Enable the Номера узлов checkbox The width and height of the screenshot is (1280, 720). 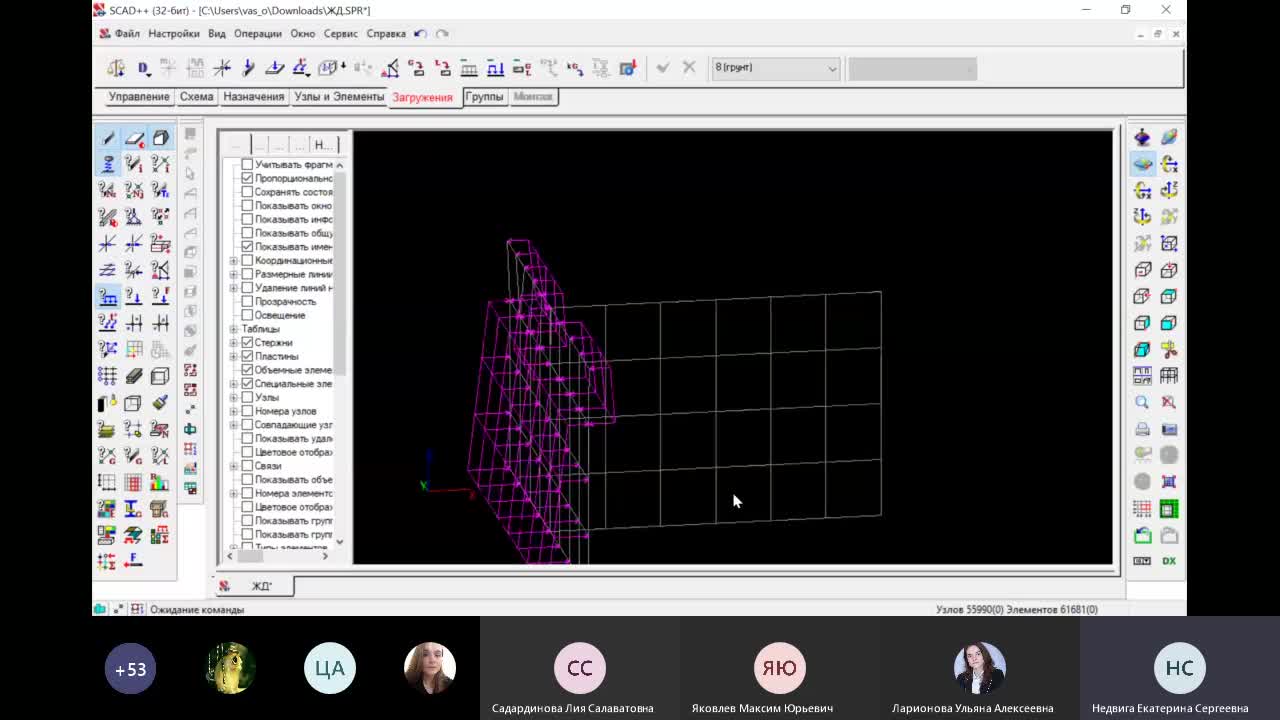[x=247, y=411]
